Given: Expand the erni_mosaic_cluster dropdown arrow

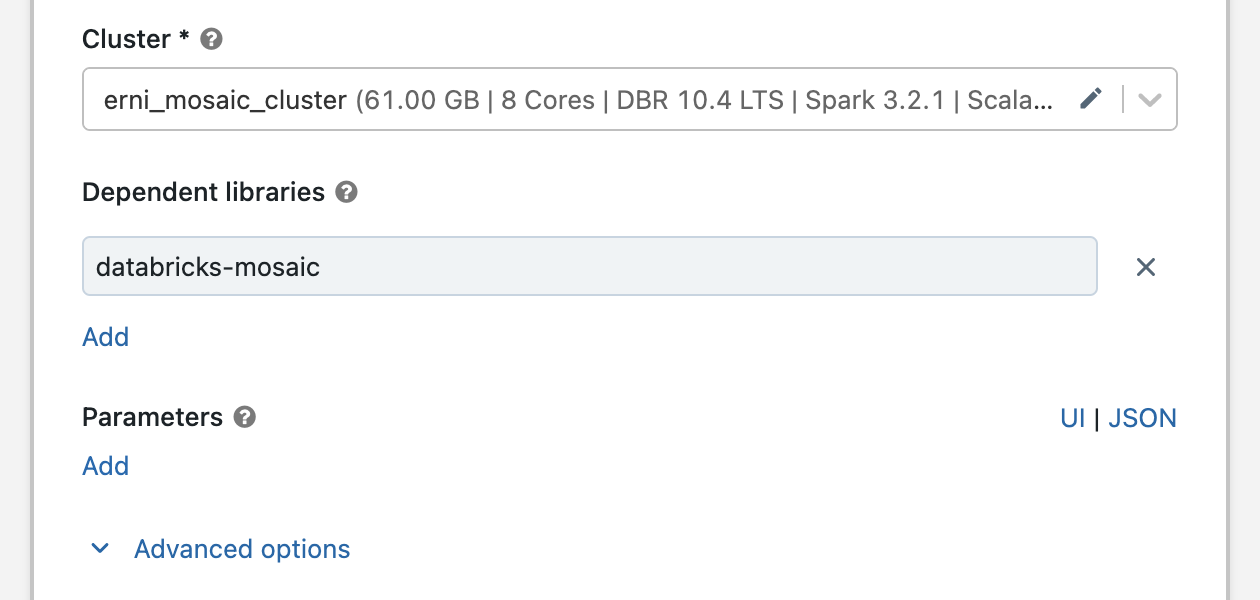Looking at the screenshot, I should point(1149,99).
